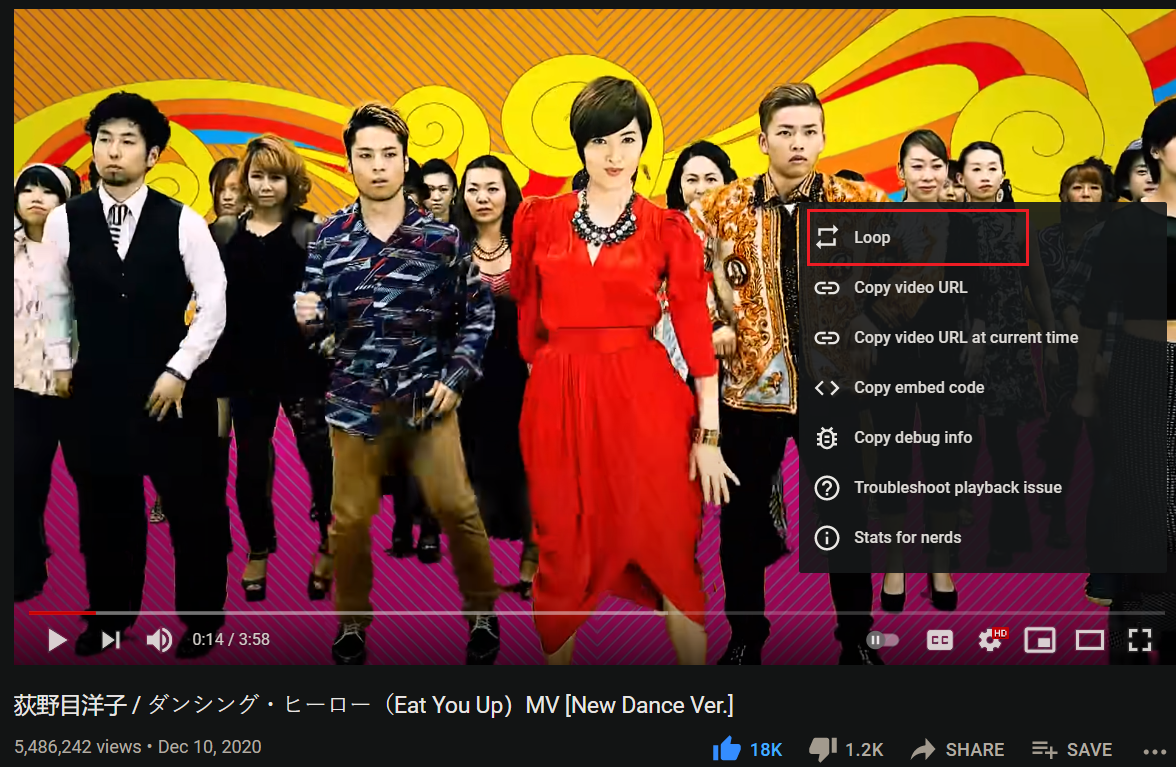Viewport: 1176px width, 767px height.
Task: Toggle autoplay on the player
Action: click(x=881, y=639)
